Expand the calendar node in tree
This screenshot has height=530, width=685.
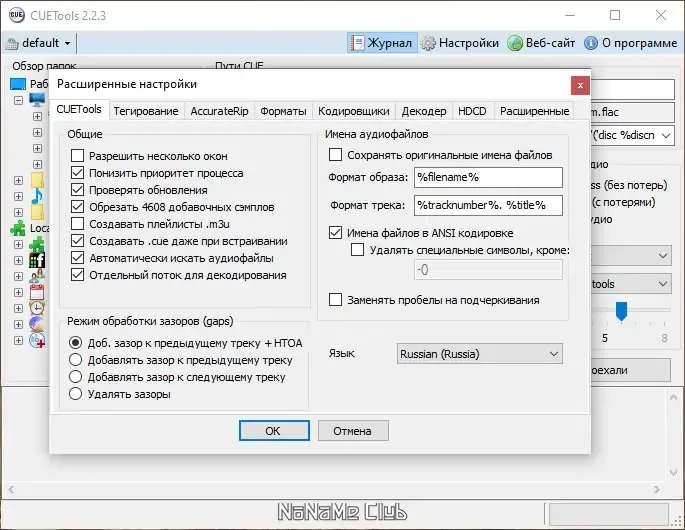[18, 292]
